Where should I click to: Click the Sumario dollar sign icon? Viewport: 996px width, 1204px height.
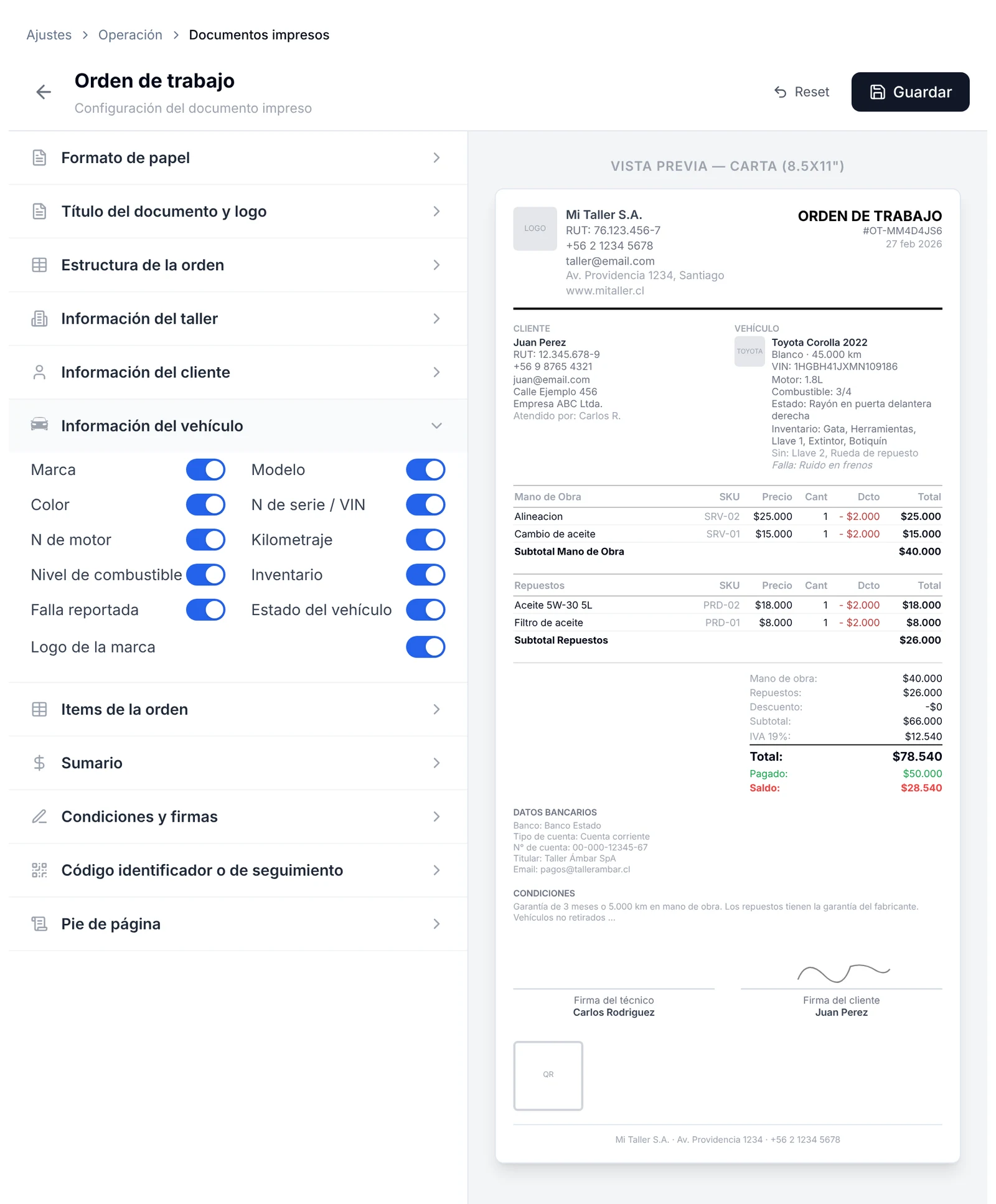point(39,763)
